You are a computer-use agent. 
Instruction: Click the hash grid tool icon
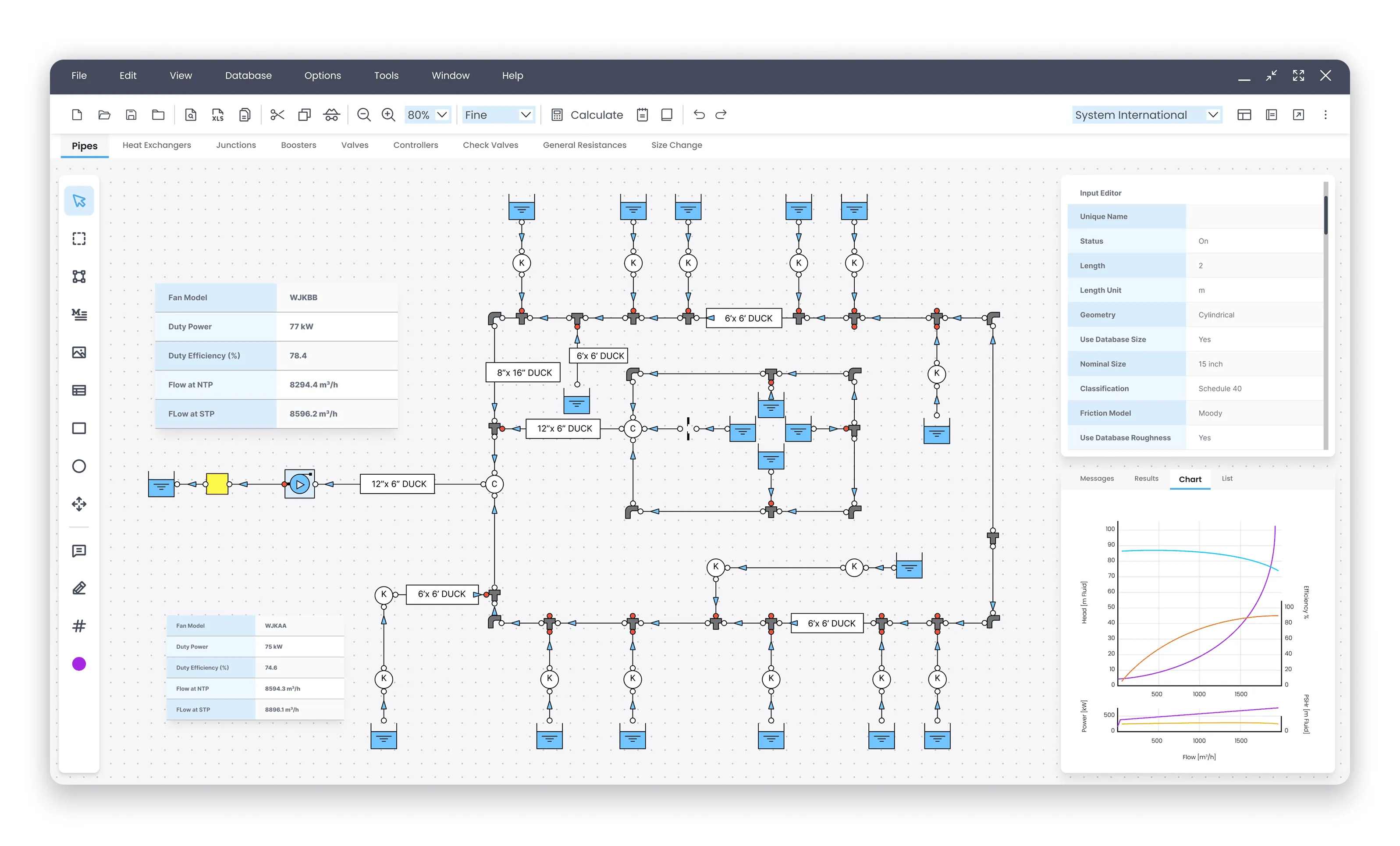[79, 626]
